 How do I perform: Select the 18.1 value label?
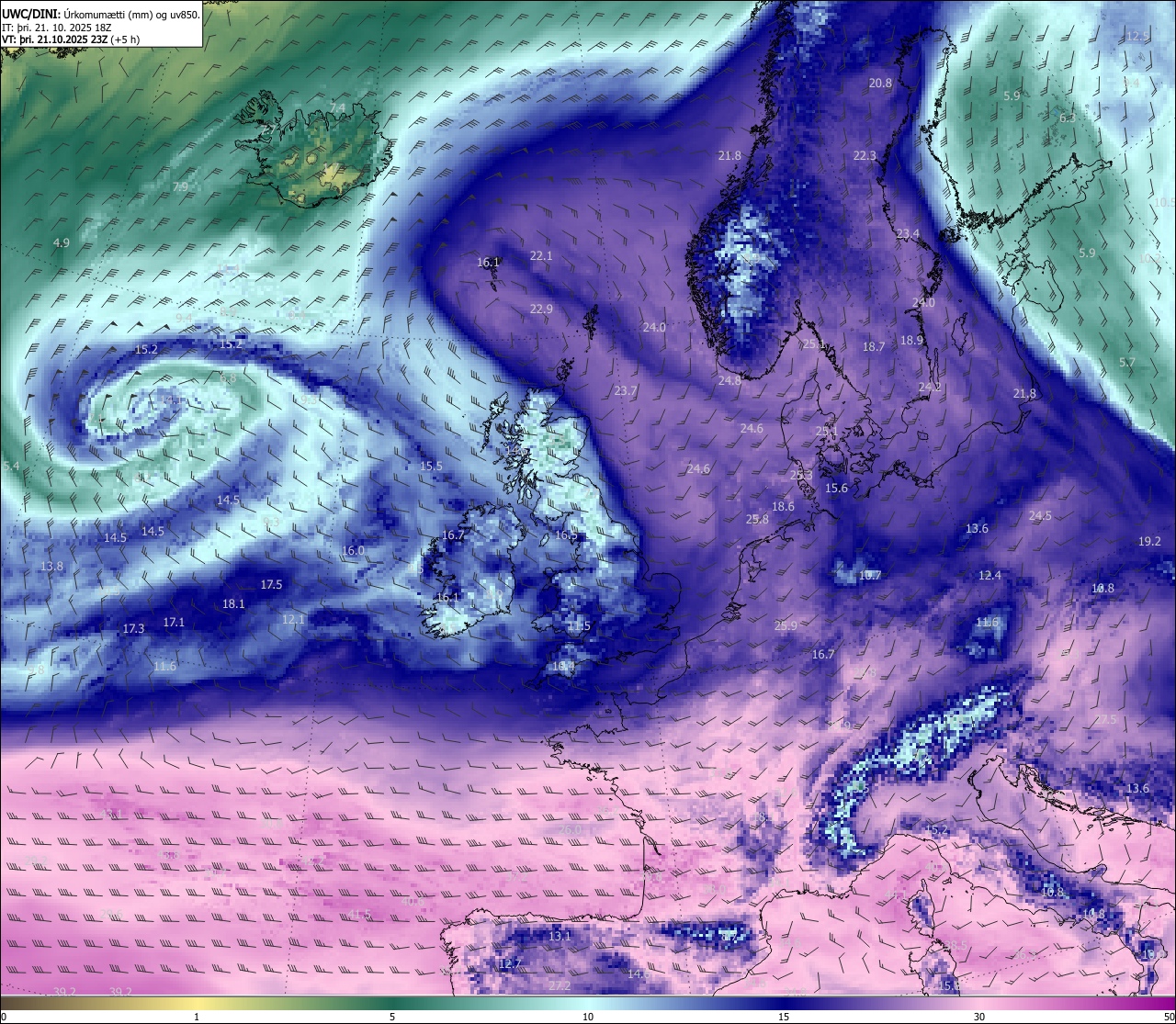(x=233, y=604)
